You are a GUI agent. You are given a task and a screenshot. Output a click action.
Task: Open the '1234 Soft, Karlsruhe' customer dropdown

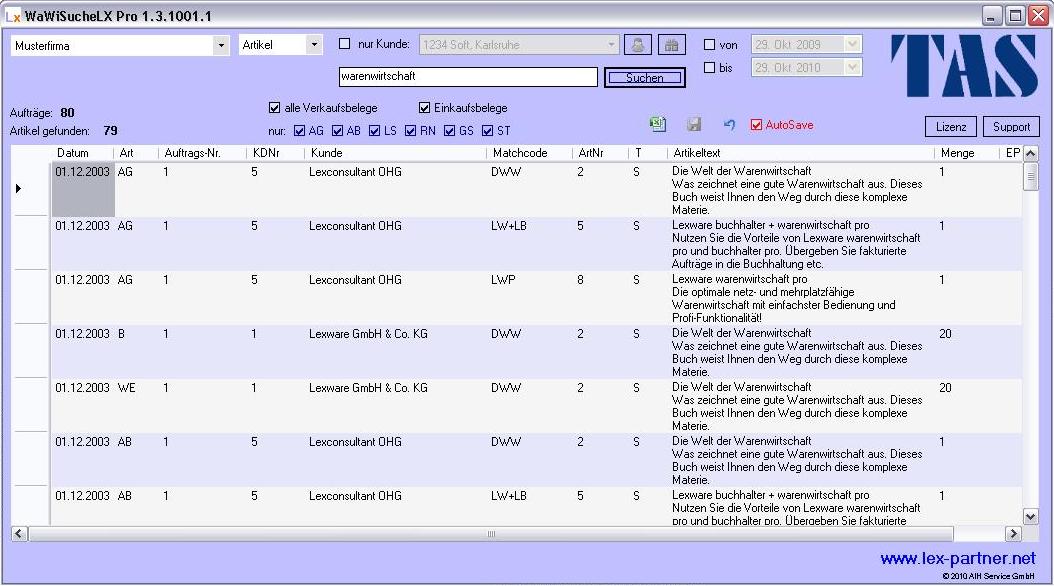pos(611,44)
